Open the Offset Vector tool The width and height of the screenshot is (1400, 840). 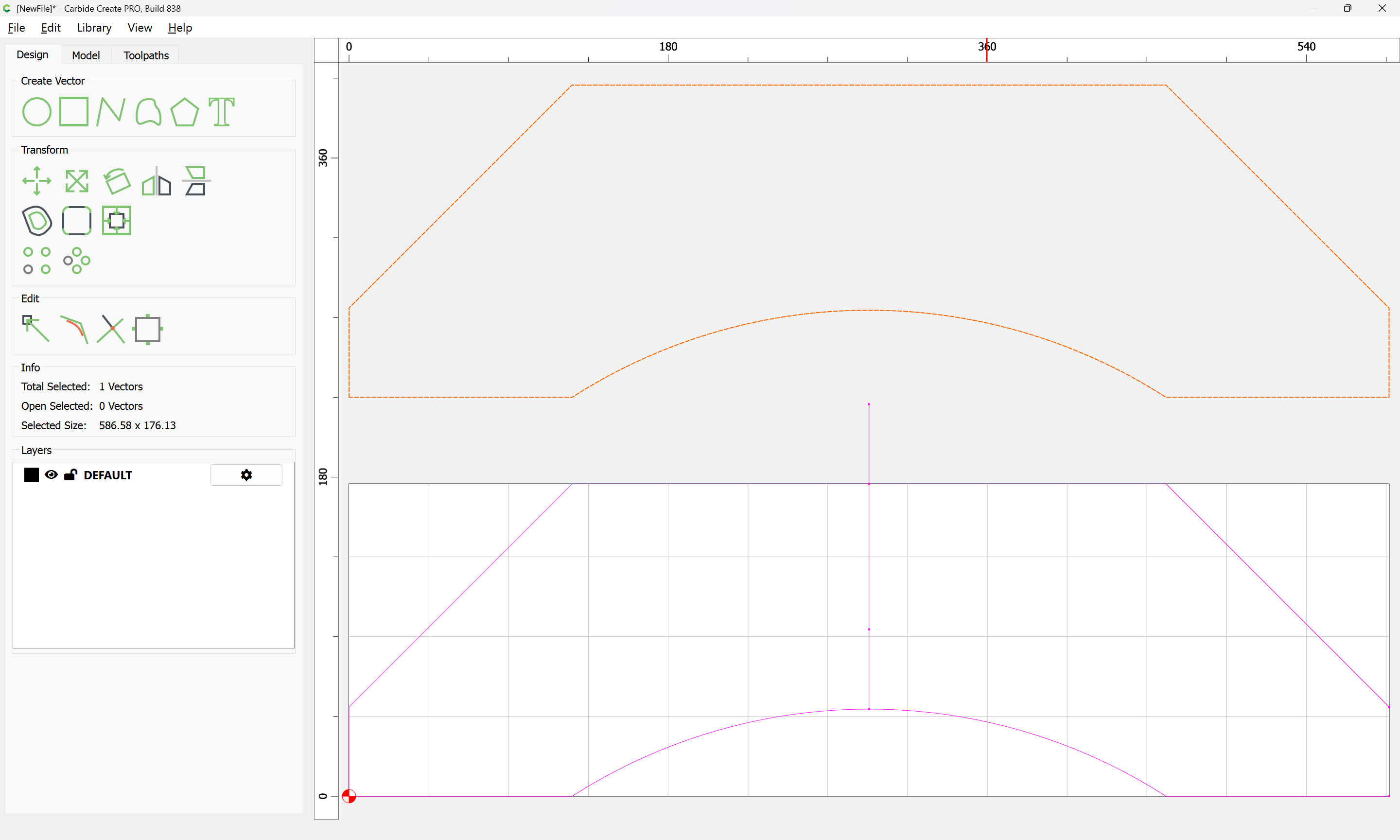click(x=37, y=221)
